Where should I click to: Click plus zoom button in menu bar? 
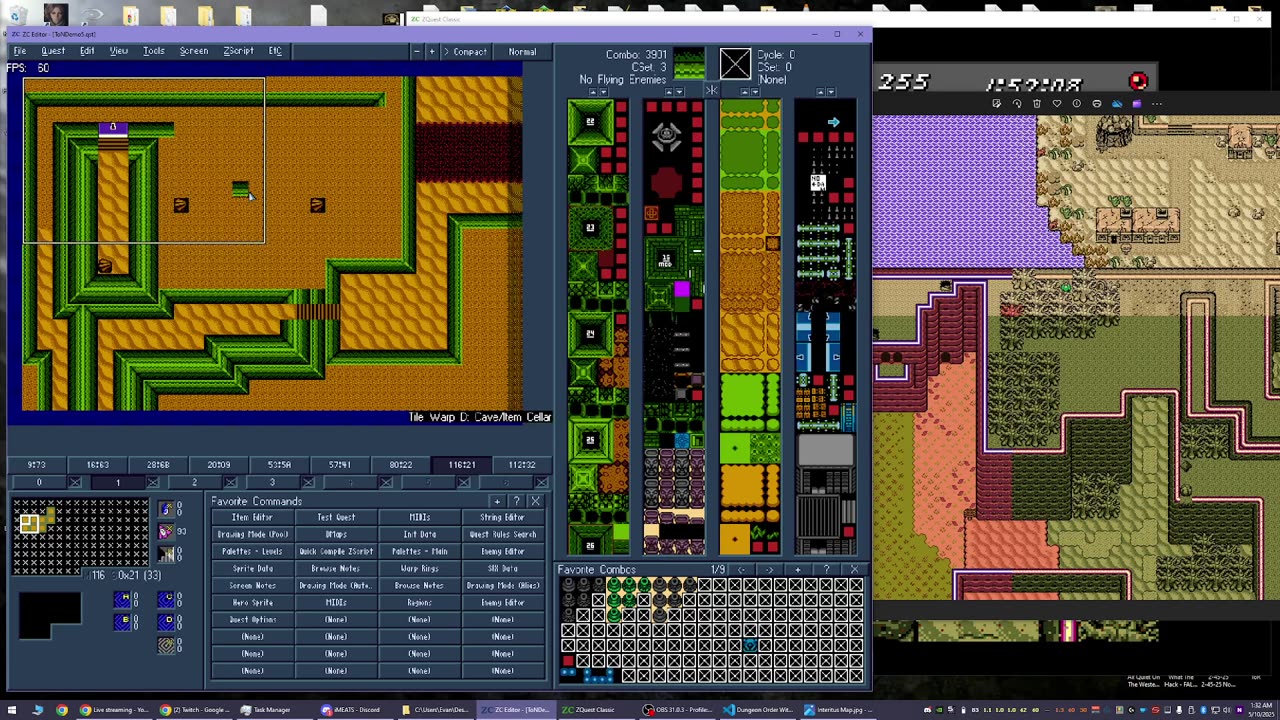pos(432,52)
